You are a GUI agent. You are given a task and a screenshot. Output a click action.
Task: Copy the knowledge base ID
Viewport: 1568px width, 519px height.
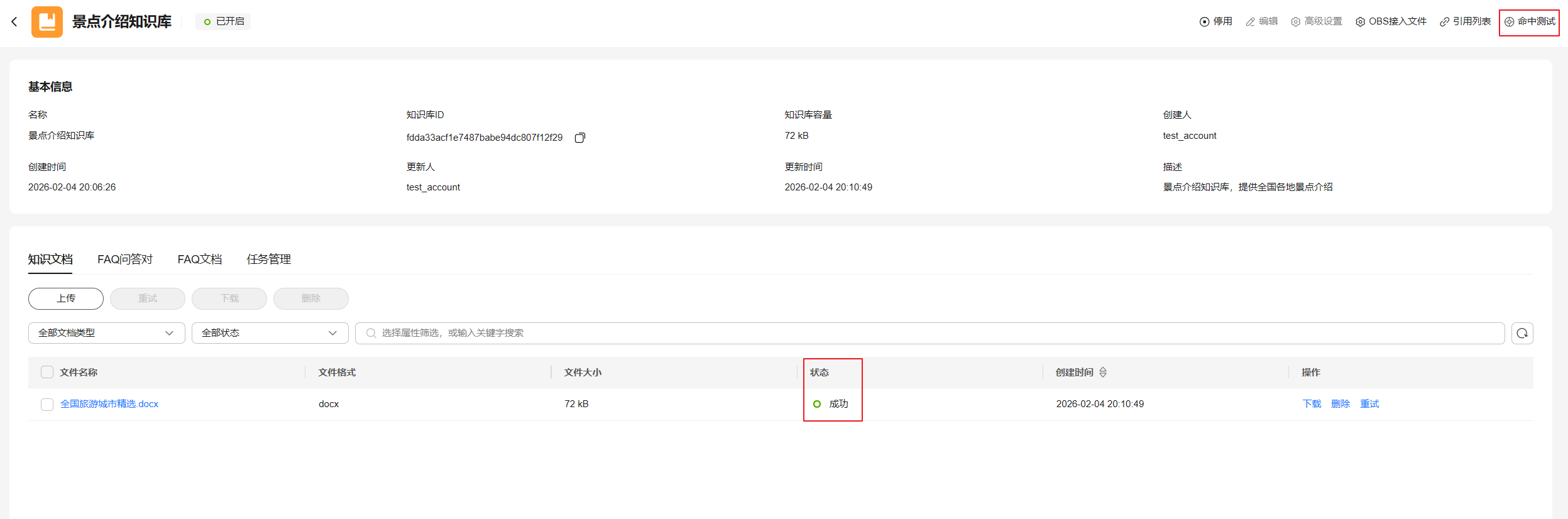pyautogui.click(x=579, y=138)
